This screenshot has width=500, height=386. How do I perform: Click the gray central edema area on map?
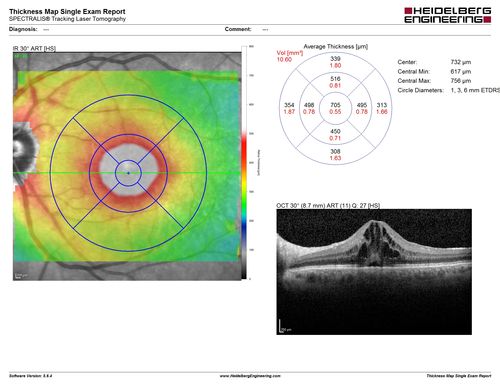[128, 170]
